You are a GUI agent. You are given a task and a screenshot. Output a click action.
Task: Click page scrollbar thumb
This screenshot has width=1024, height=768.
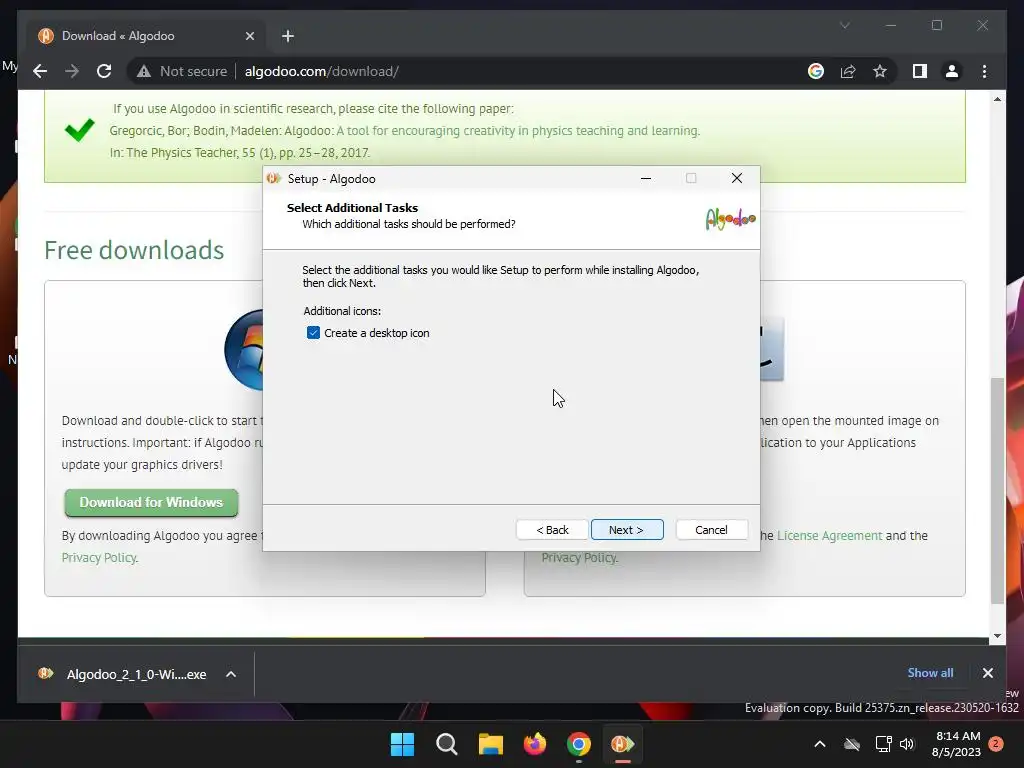pos(997,490)
